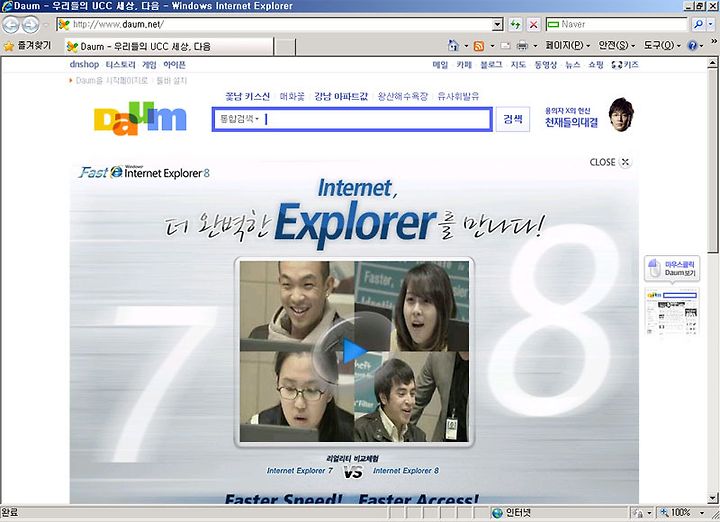Screen dimensions: 720x522
Task: Click the search magnifier icon beside Naver box
Action: [x=698, y=24]
